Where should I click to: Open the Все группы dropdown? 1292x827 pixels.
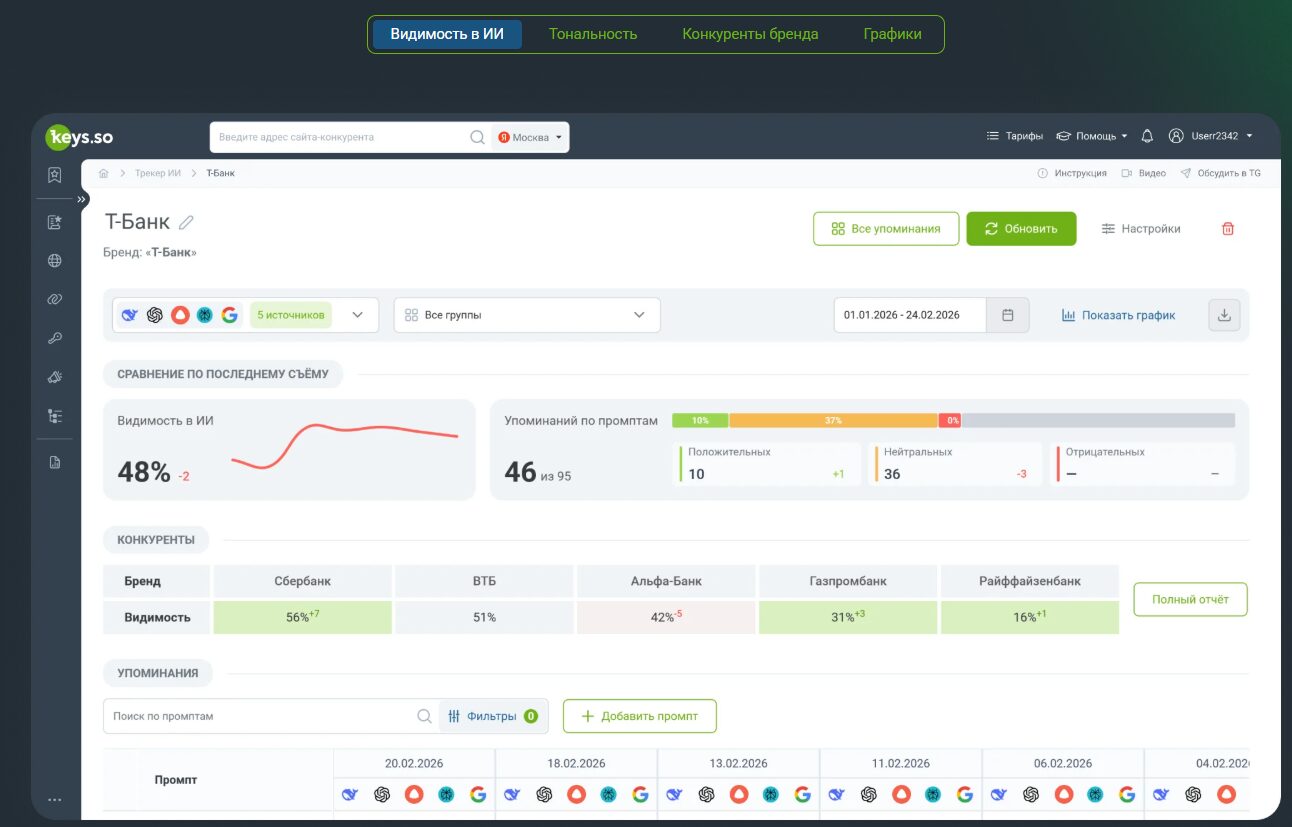click(527, 315)
